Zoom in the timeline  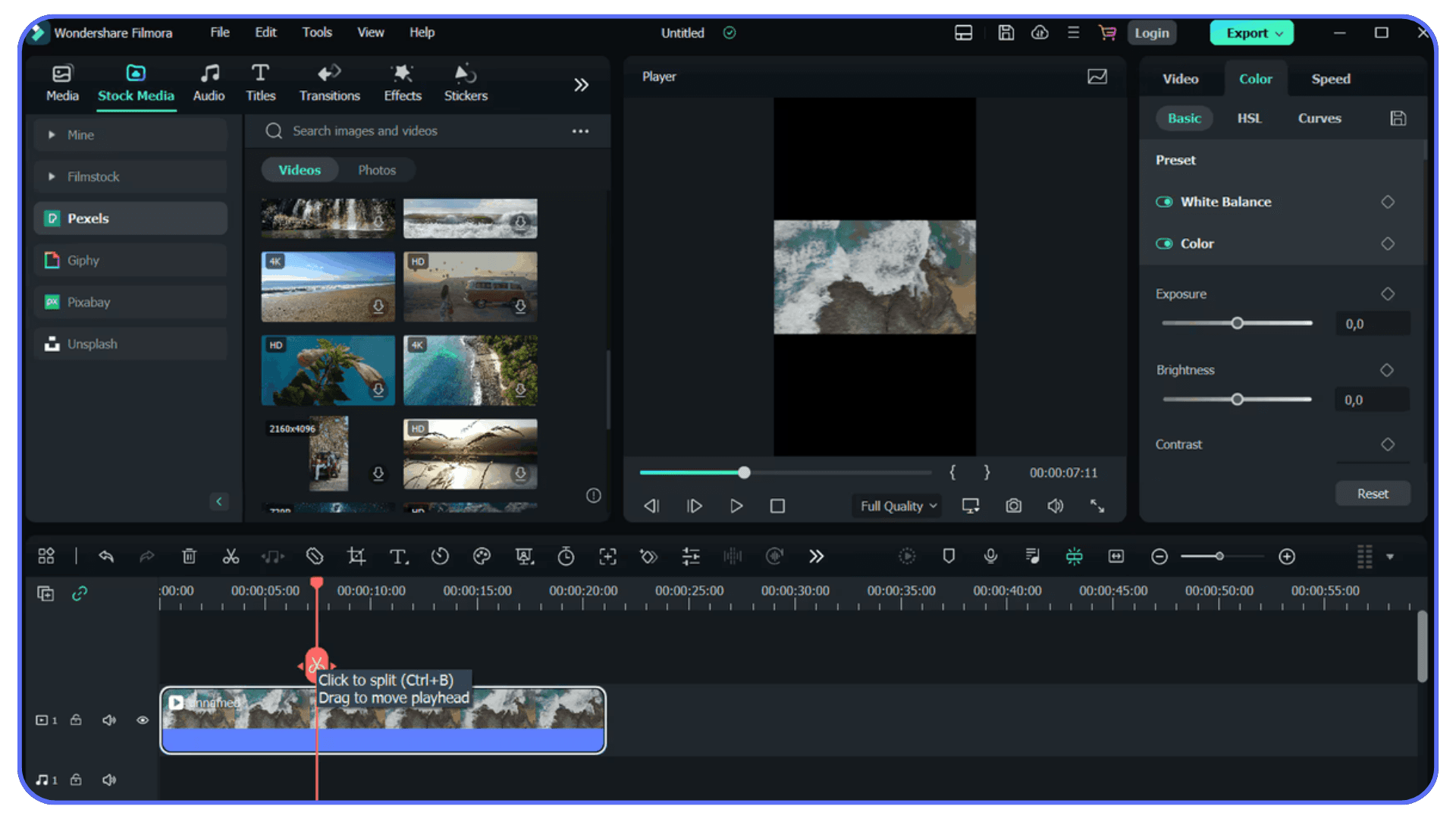coord(1287,557)
